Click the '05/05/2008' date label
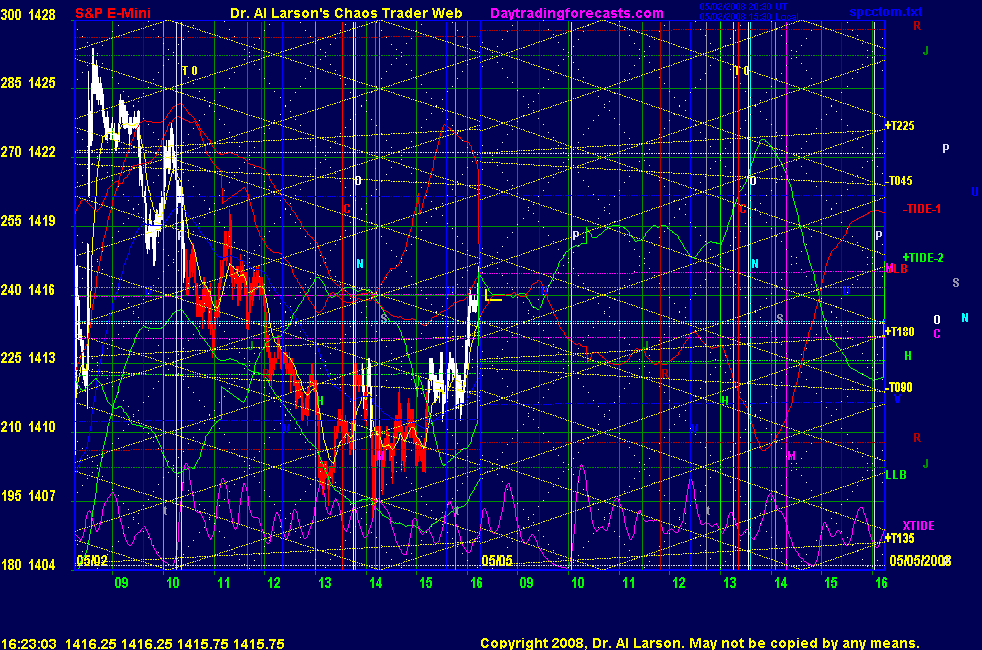Image resolution: width=982 pixels, height=650 pixels. [920, 560]
